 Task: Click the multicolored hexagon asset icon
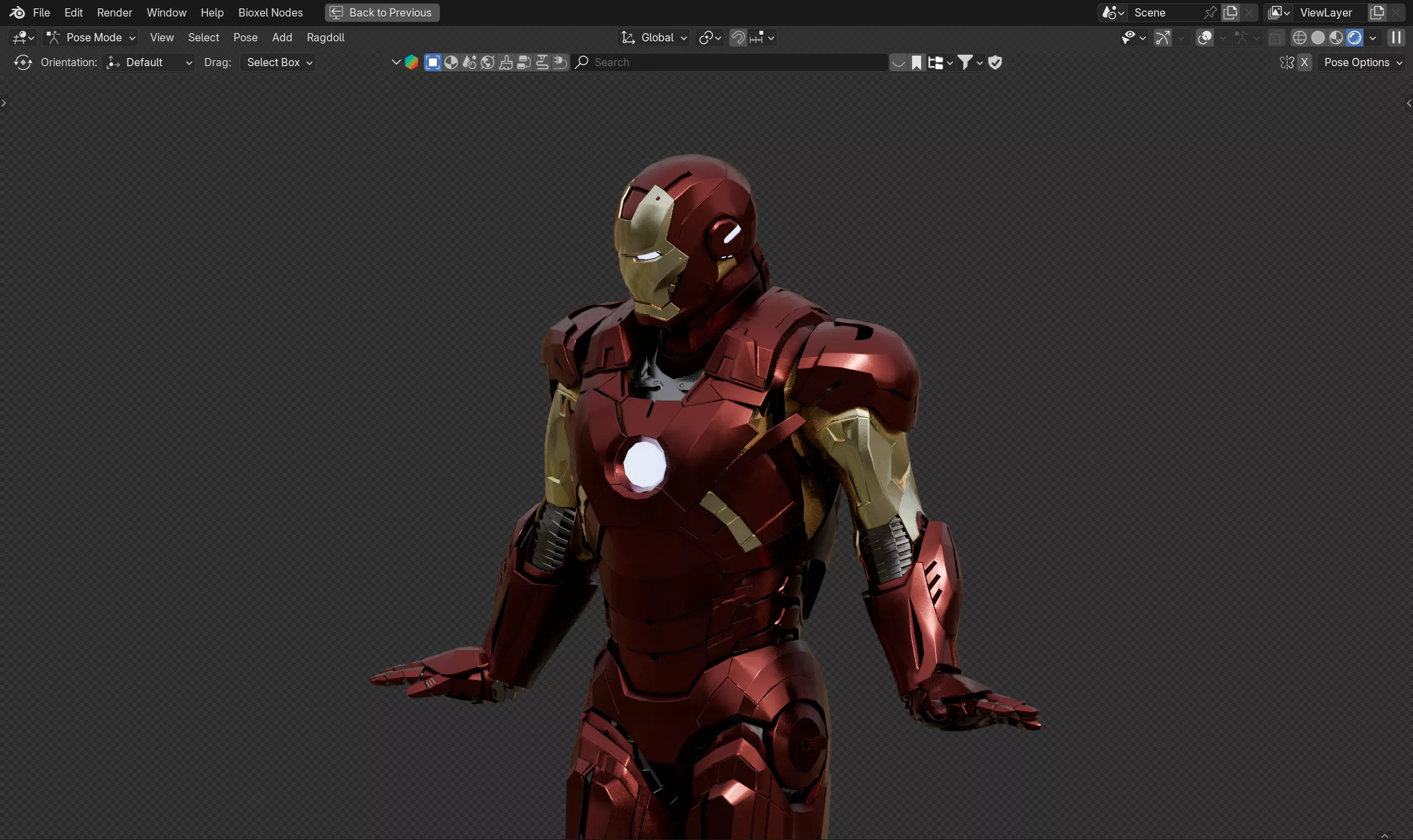[412, 62]
